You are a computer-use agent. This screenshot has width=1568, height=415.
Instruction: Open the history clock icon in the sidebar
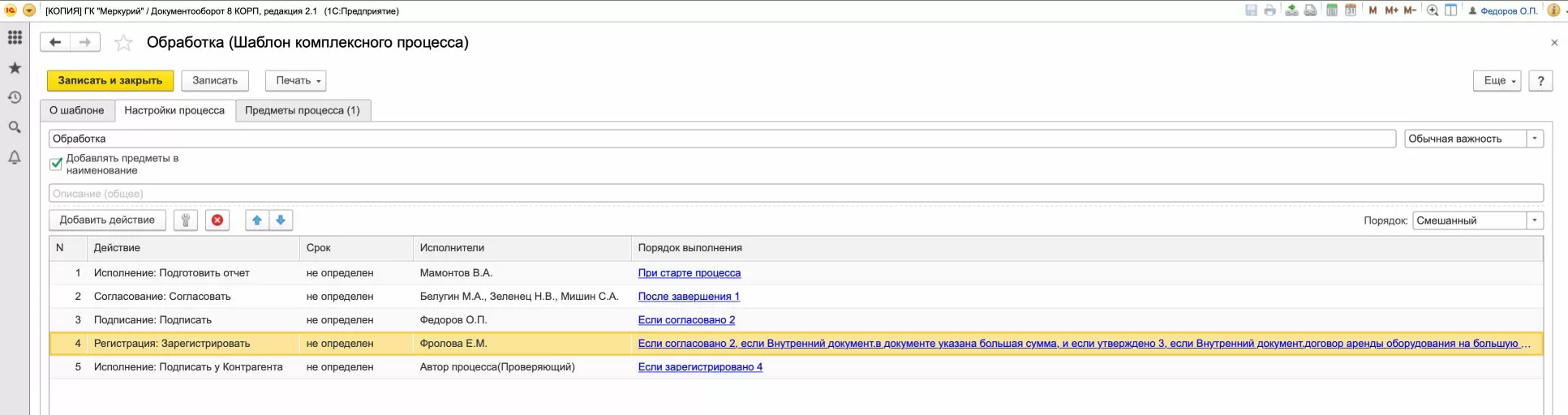click(x=15, y=97)
